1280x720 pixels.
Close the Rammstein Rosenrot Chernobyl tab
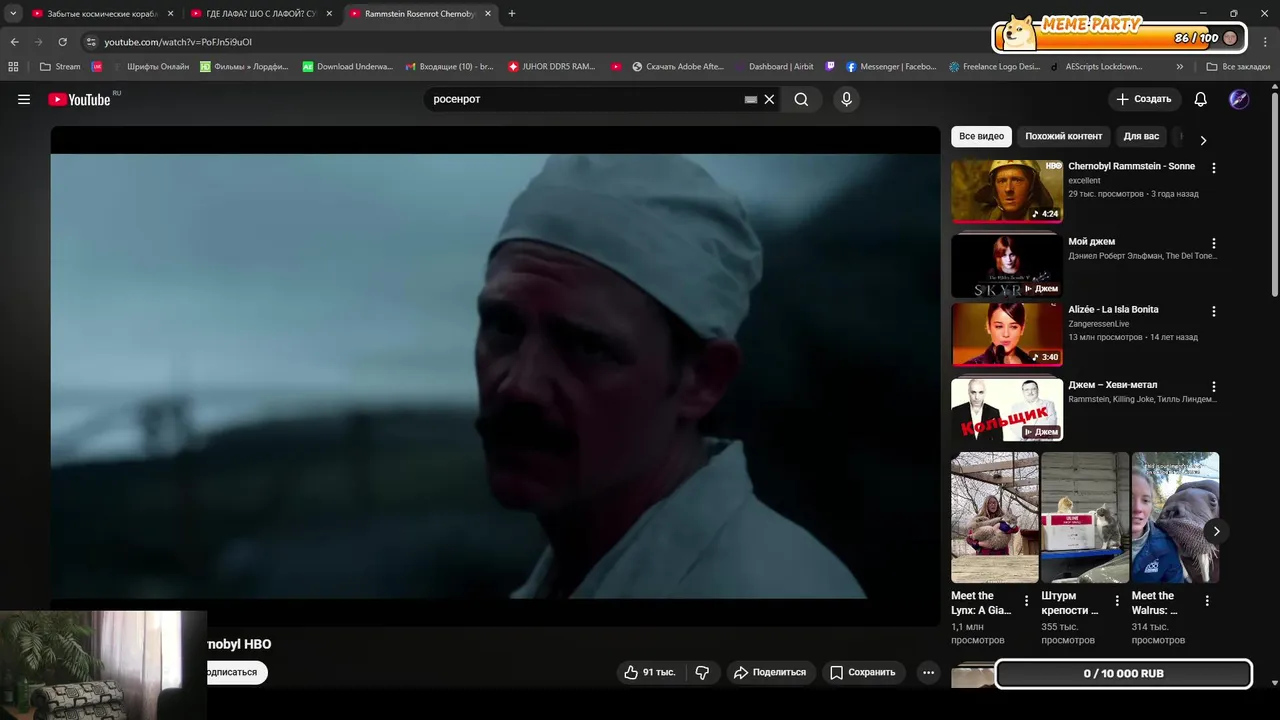point(487,14)
